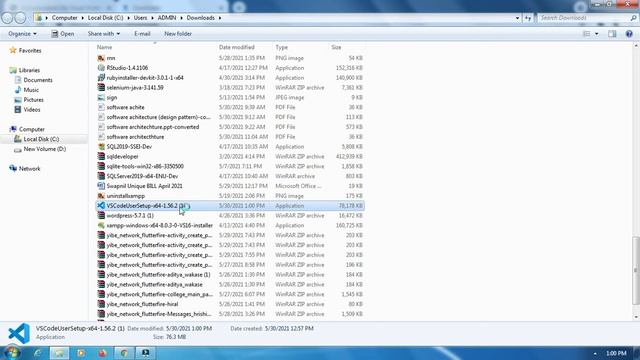Select the sqldeveloper archive icon

coord(101,156)
